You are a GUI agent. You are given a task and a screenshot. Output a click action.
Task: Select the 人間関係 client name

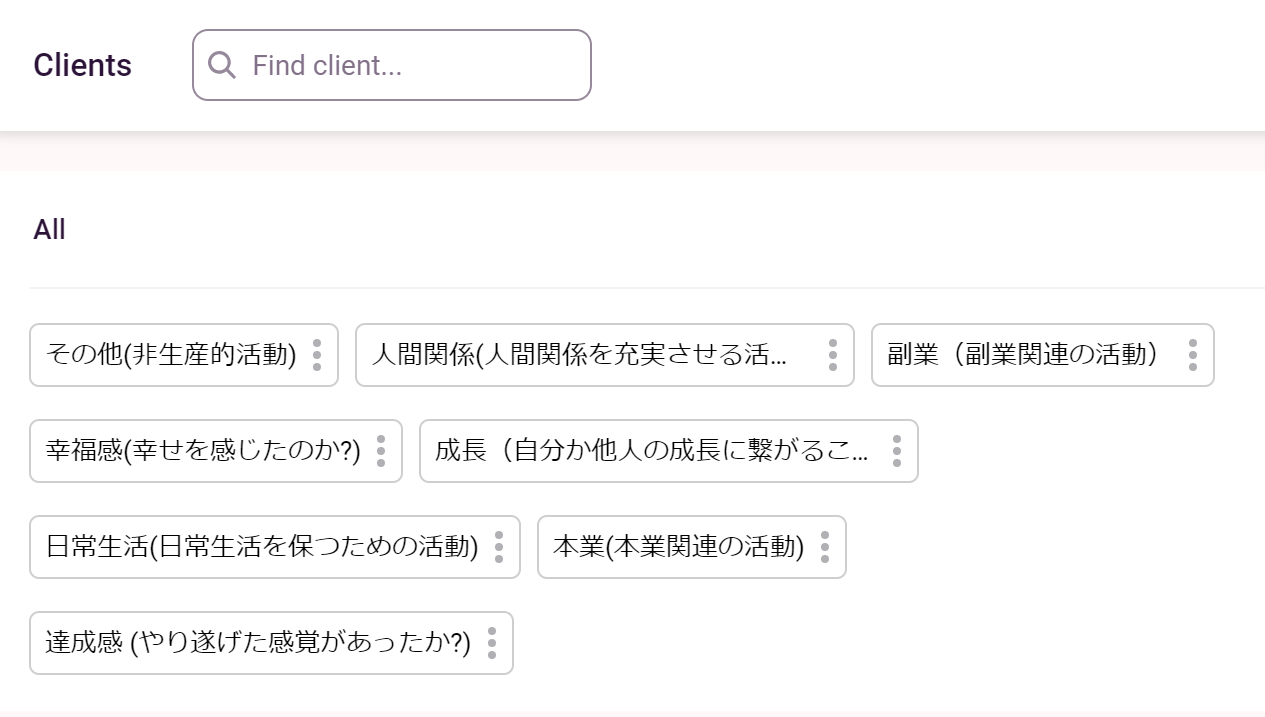tap(579, 355)
